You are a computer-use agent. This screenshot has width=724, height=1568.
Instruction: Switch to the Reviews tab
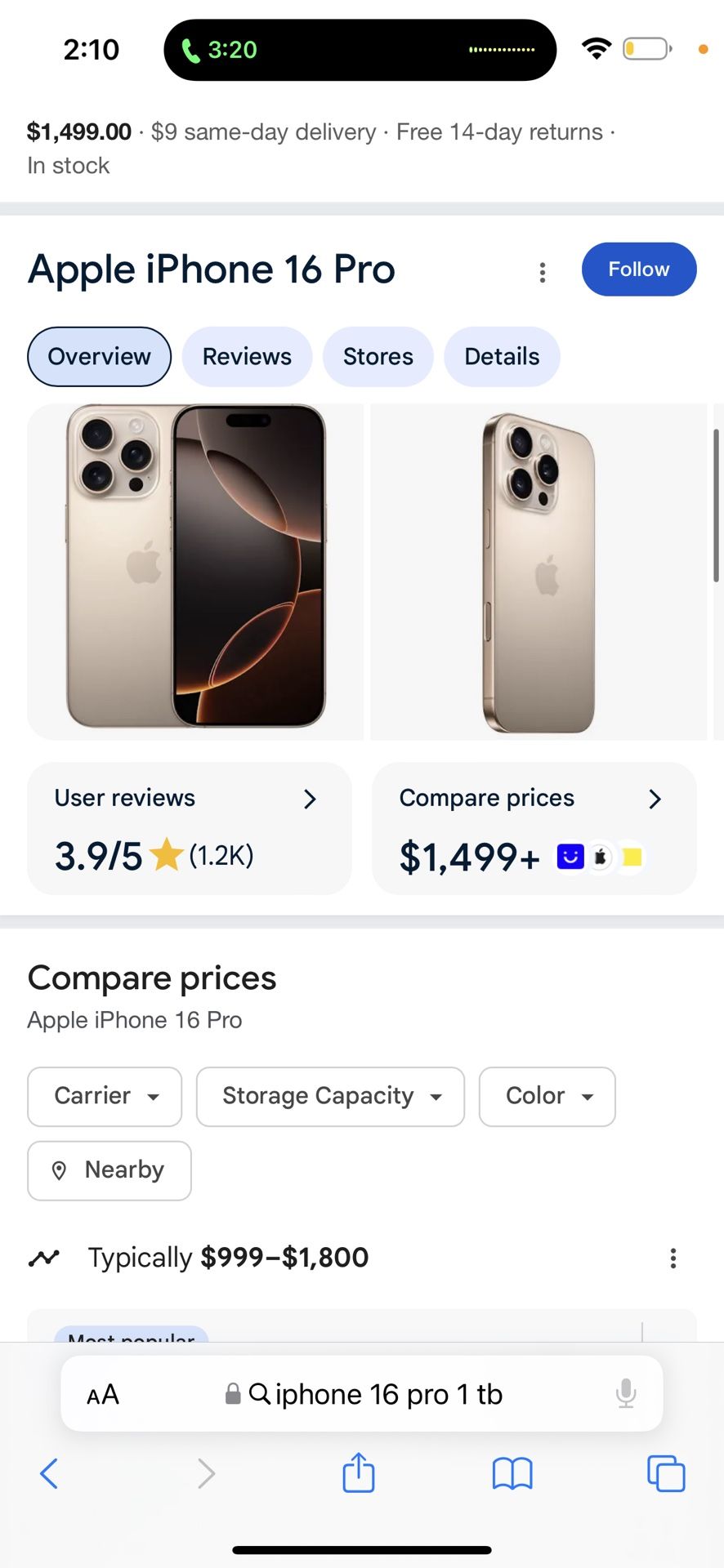[247, 357]
